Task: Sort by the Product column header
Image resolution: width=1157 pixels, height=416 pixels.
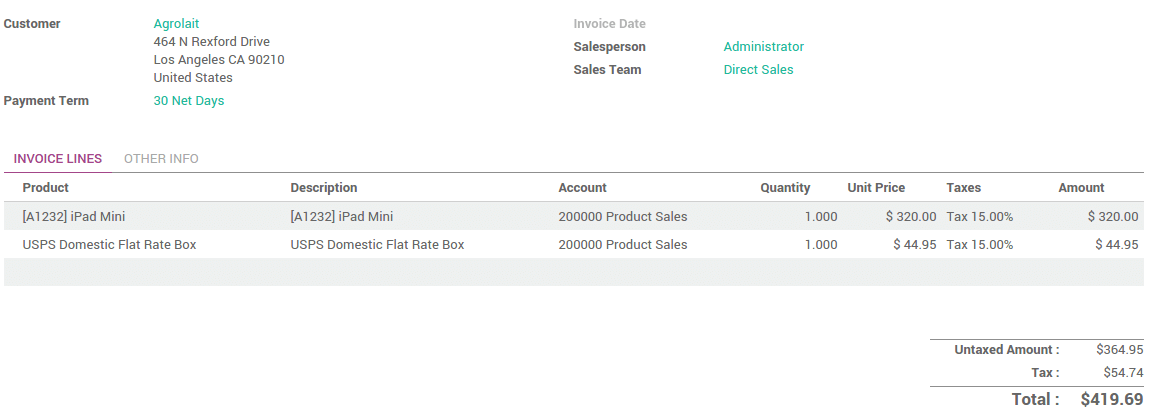Action: tap(46, 188)
